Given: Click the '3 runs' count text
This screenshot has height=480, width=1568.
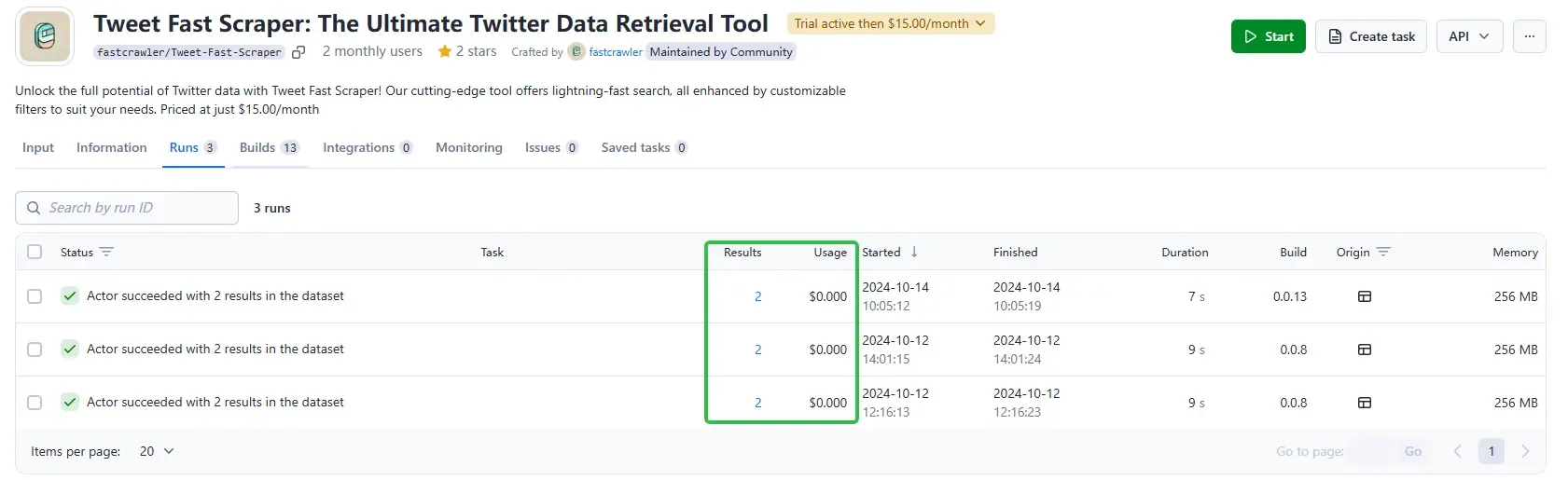Looking at the screenshot, I should click(272, 208).
